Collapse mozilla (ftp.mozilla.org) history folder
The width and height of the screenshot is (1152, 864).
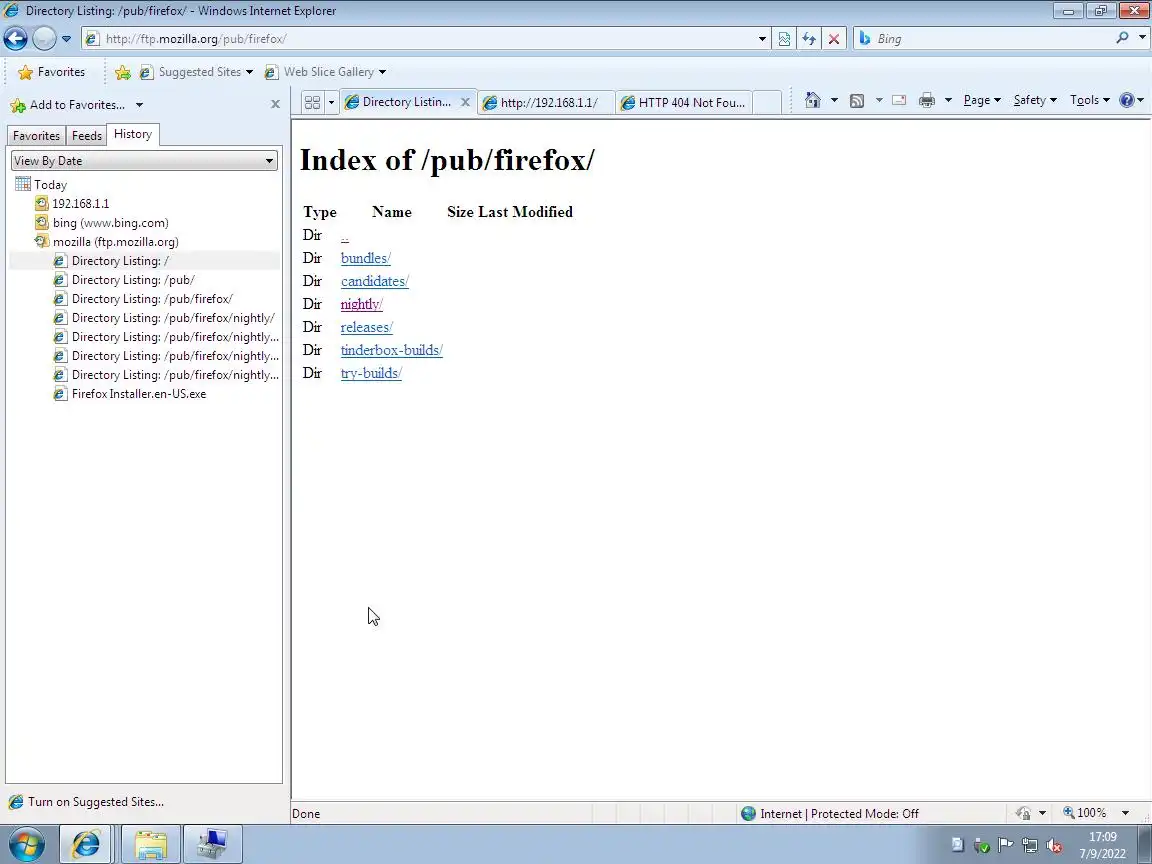107,242
